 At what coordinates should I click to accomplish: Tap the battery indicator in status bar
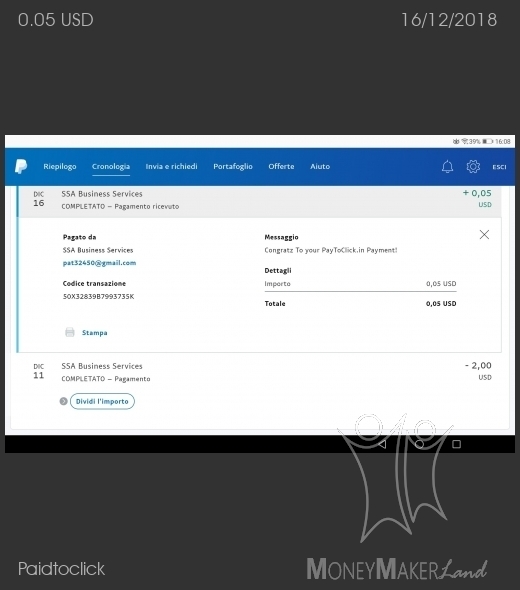[488, 141]
